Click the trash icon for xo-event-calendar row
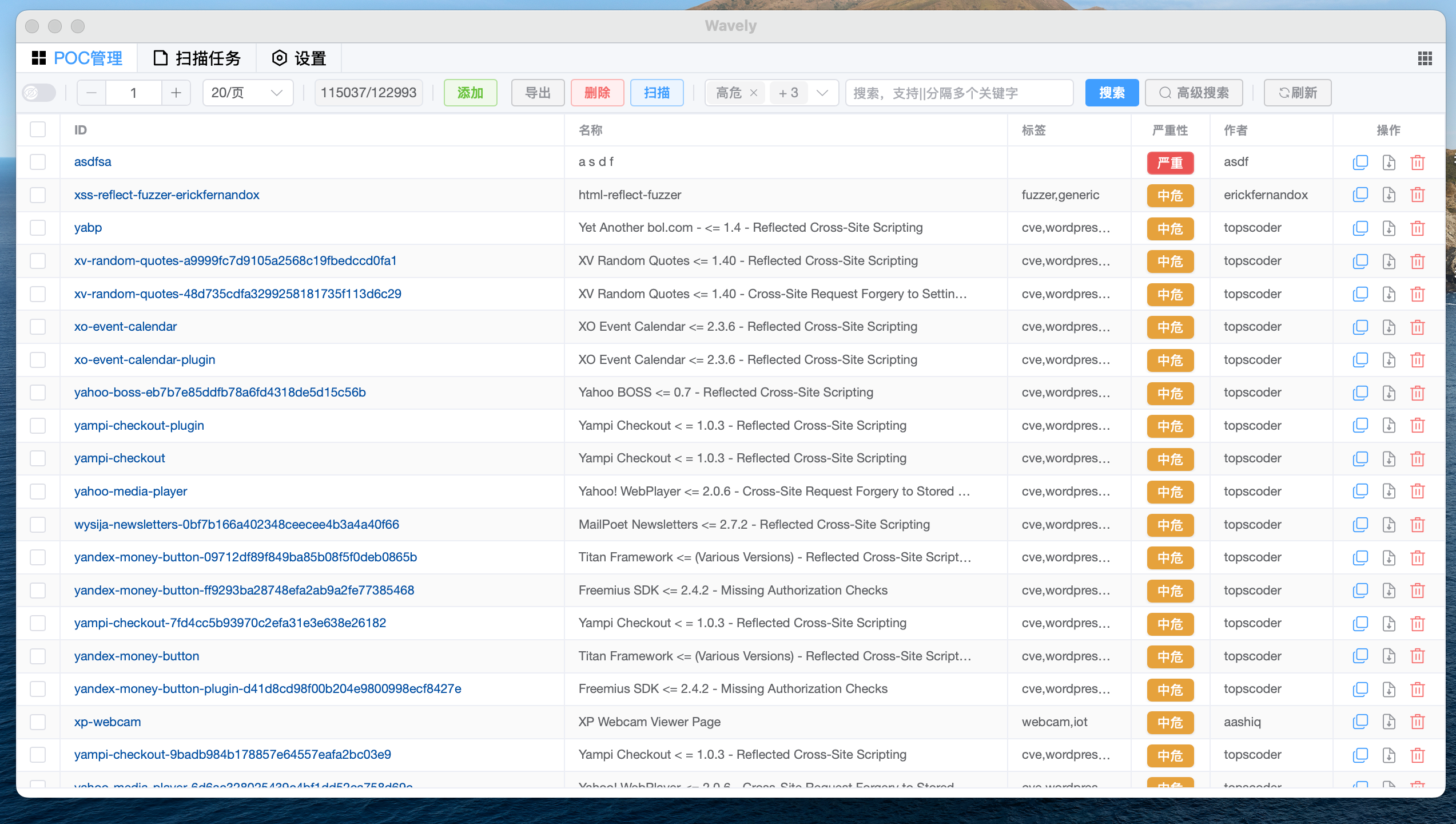 (1417, 327)
